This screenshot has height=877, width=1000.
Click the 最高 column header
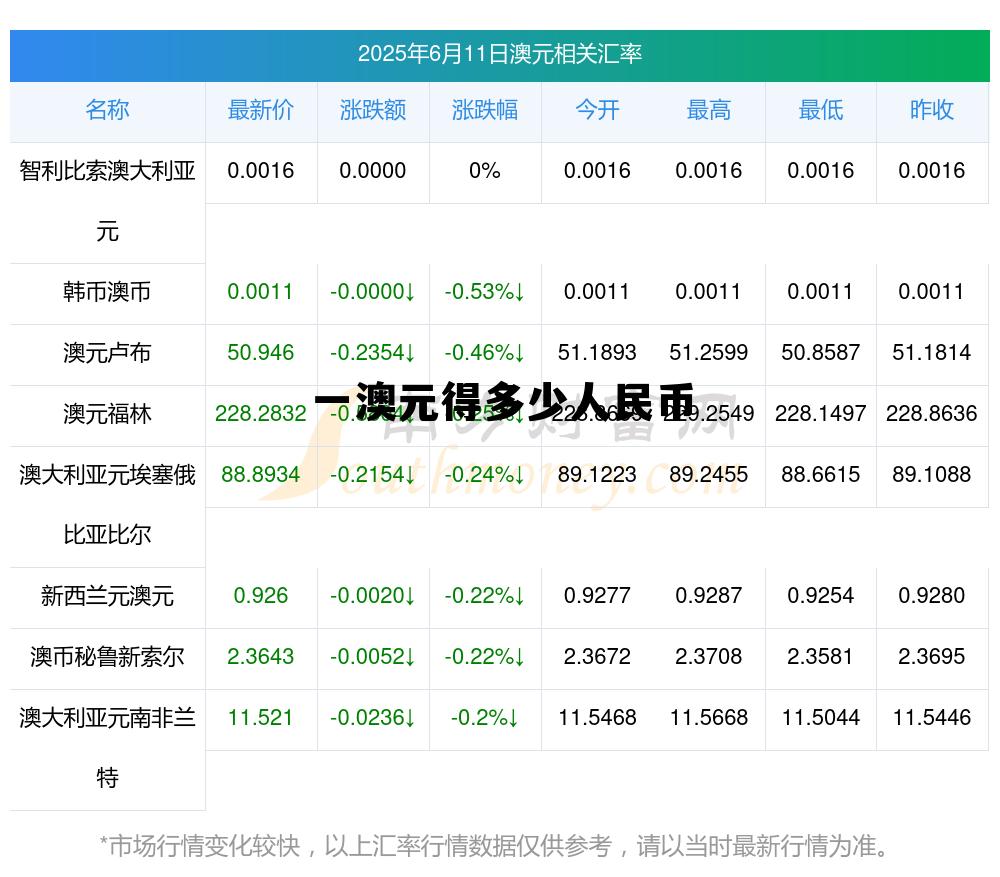(x=709, y=111)
